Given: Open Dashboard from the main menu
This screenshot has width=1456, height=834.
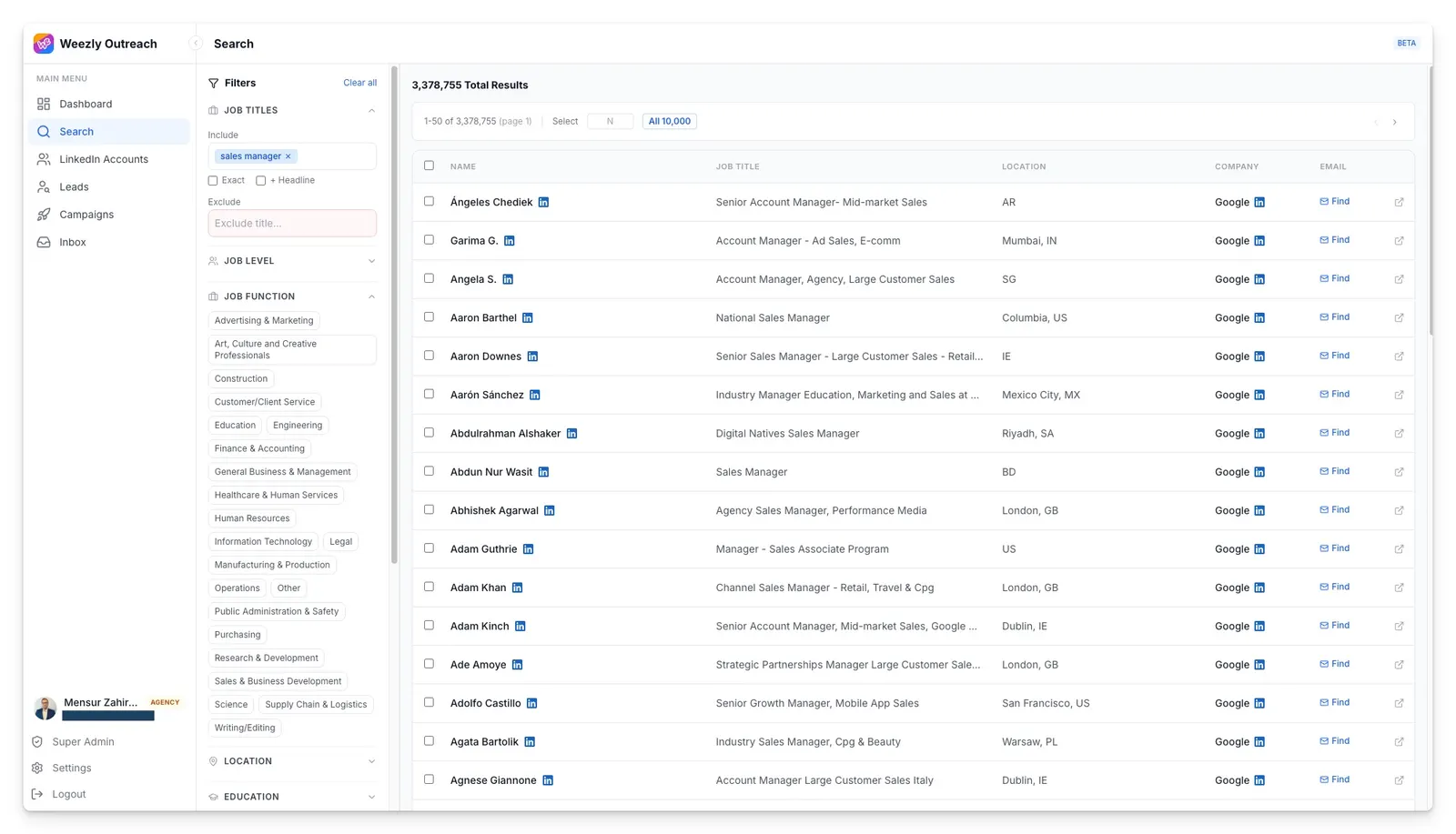Looking at the screenshot, I should [109, 104].
